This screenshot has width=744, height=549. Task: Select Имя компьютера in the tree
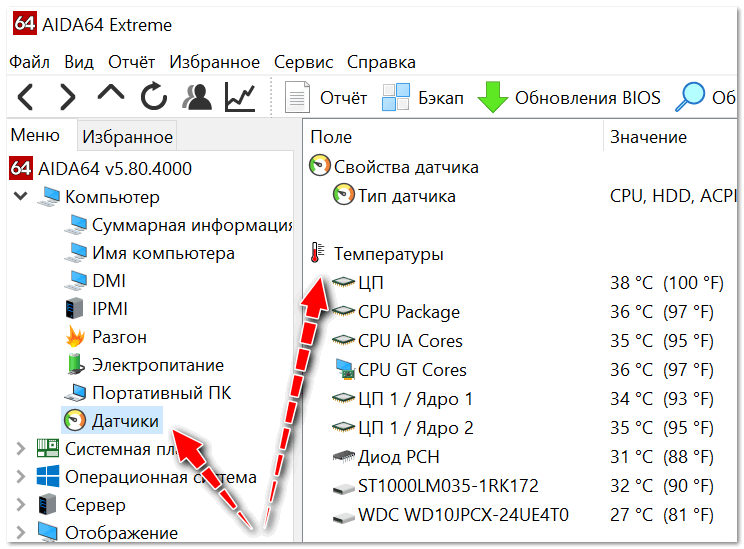coord(163,253)
